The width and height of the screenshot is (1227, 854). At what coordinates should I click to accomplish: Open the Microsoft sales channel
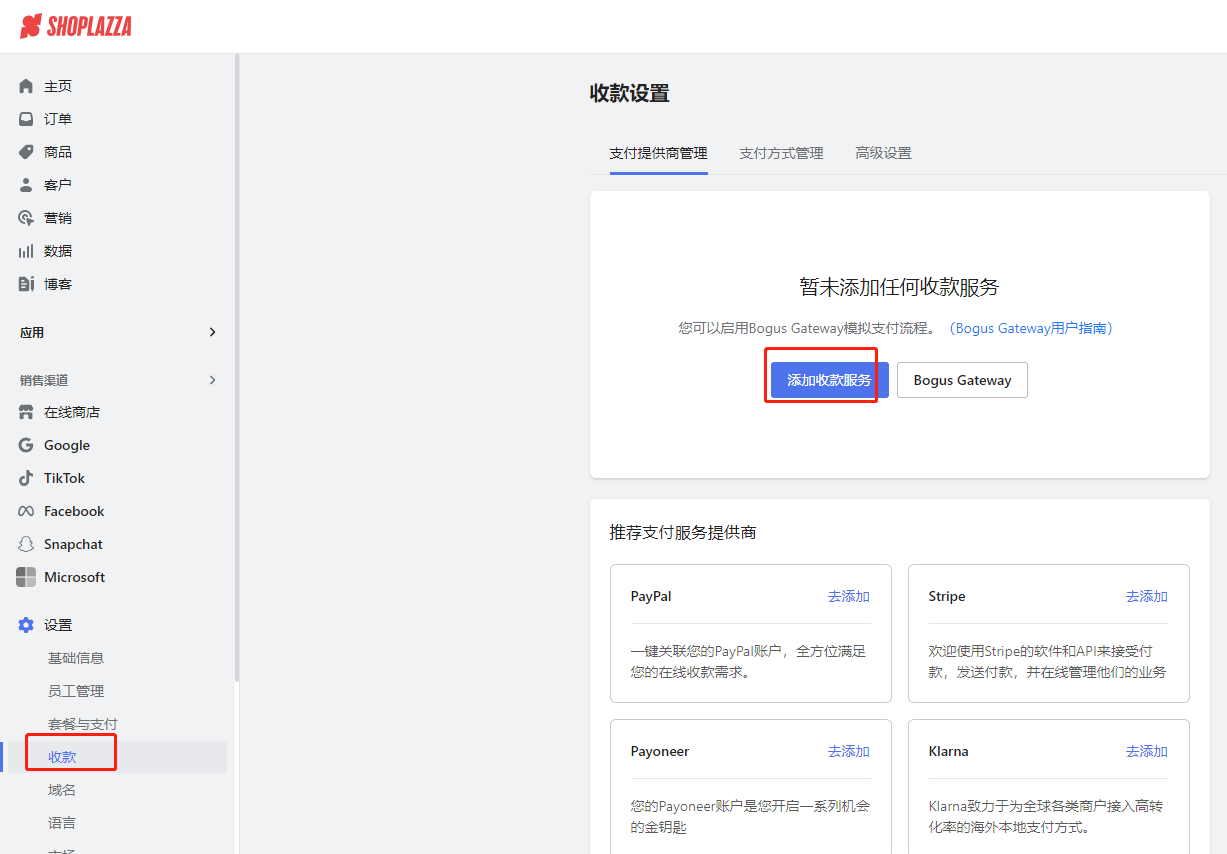(74, 577)
